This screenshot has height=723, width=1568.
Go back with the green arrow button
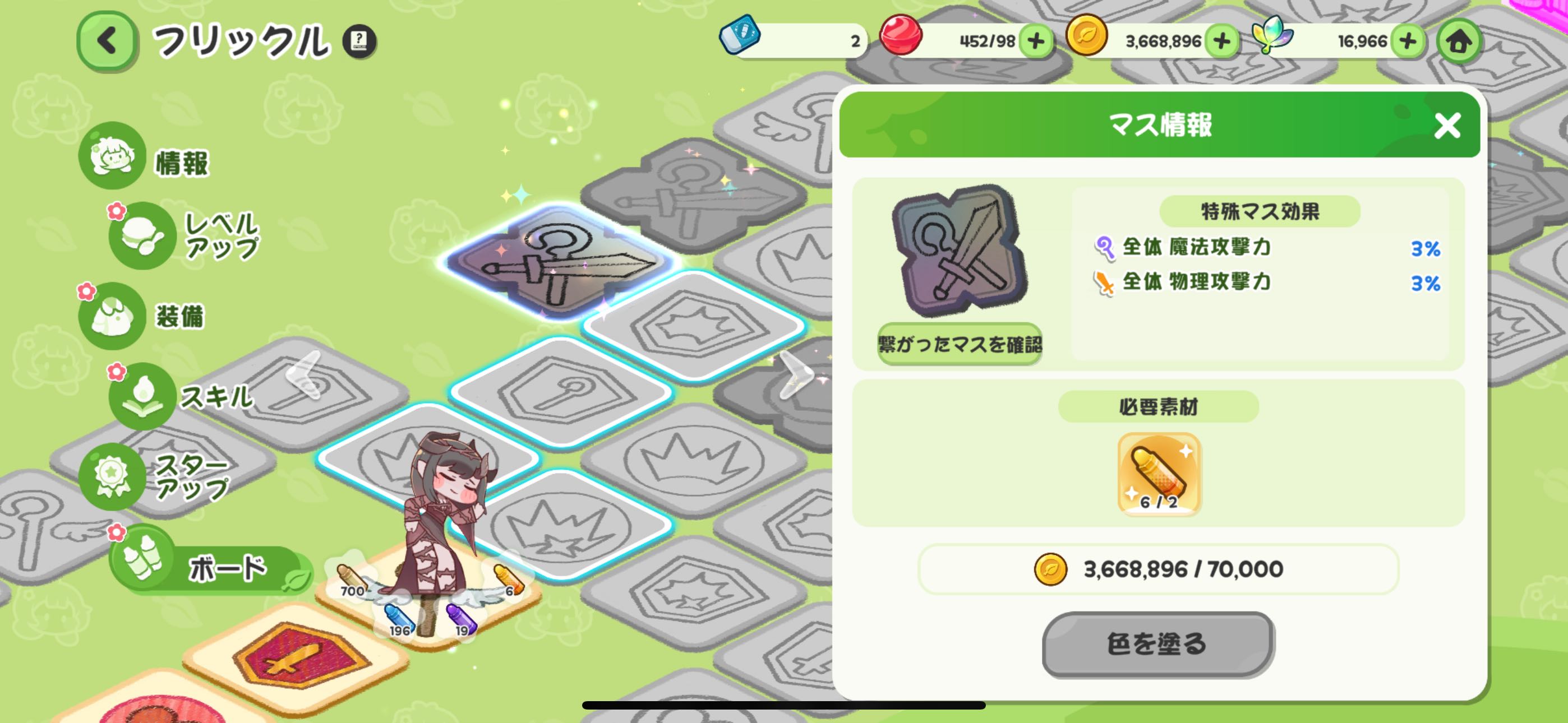pos(107,41)
